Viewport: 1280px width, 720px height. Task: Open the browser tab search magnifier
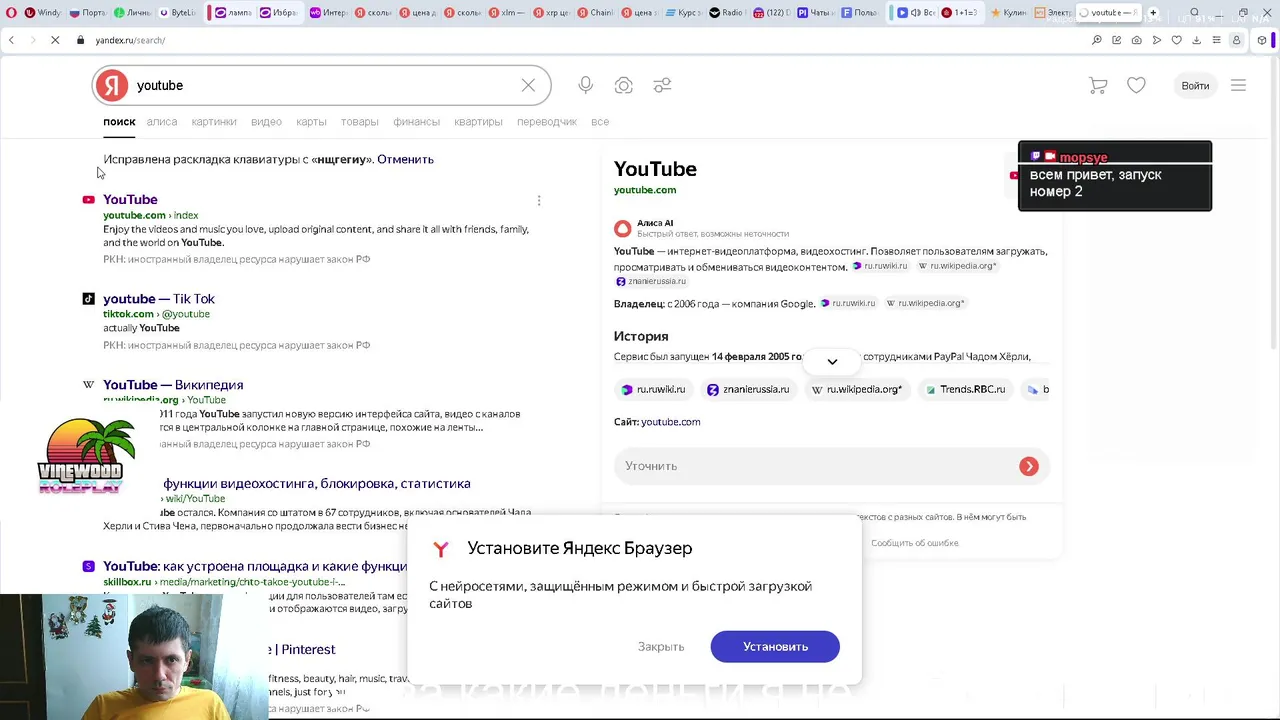point(1194,13)
